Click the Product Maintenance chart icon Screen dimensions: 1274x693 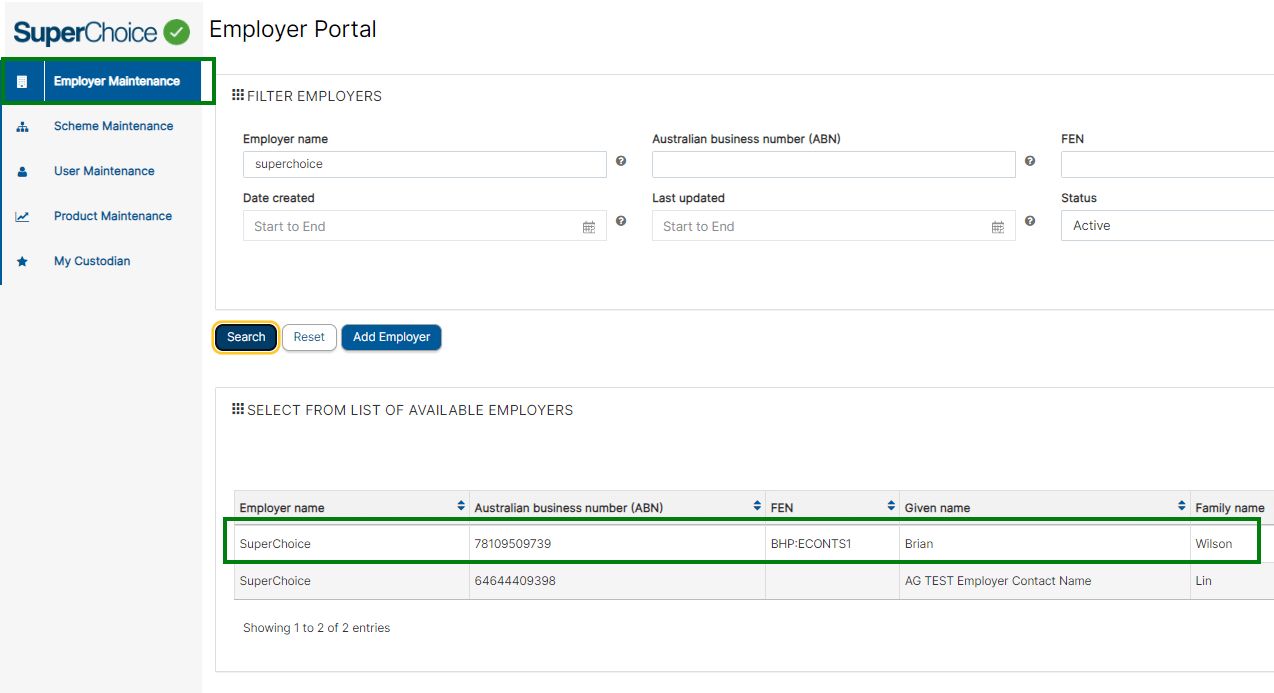coord(22,217)
